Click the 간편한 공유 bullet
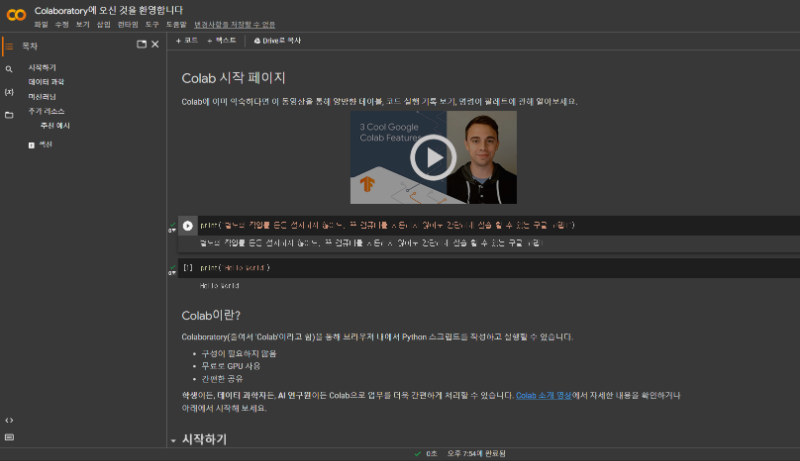 click(x=222, y=379)
